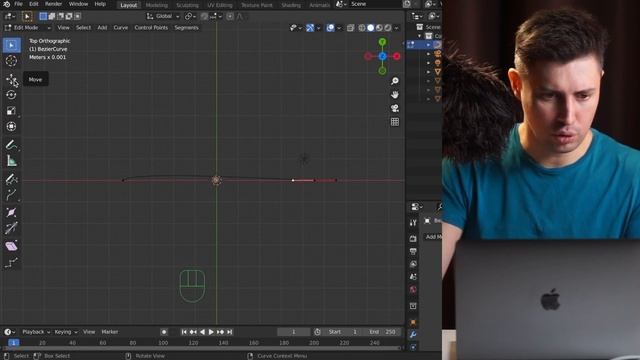
Task: Click the pan view hand icon
Action: [x=395, y=95]
